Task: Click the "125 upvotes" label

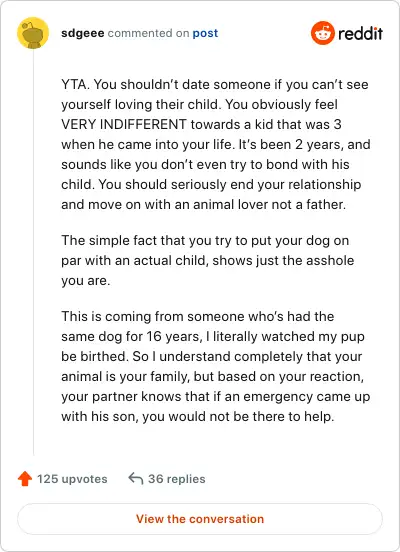Action: [x=72, y=479]
